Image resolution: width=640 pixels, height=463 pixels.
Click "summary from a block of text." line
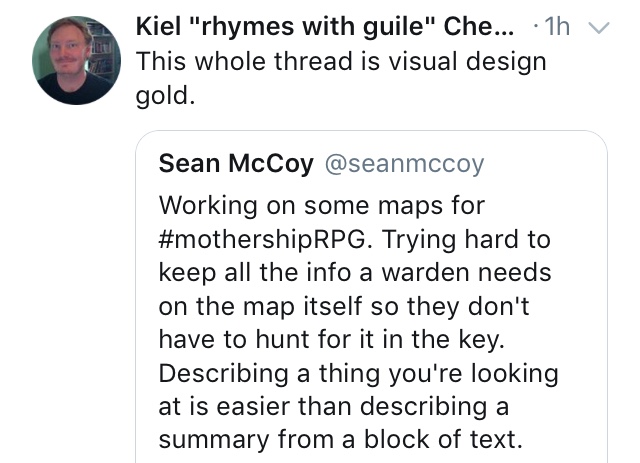pyautogui.click(x=340, y=440)
